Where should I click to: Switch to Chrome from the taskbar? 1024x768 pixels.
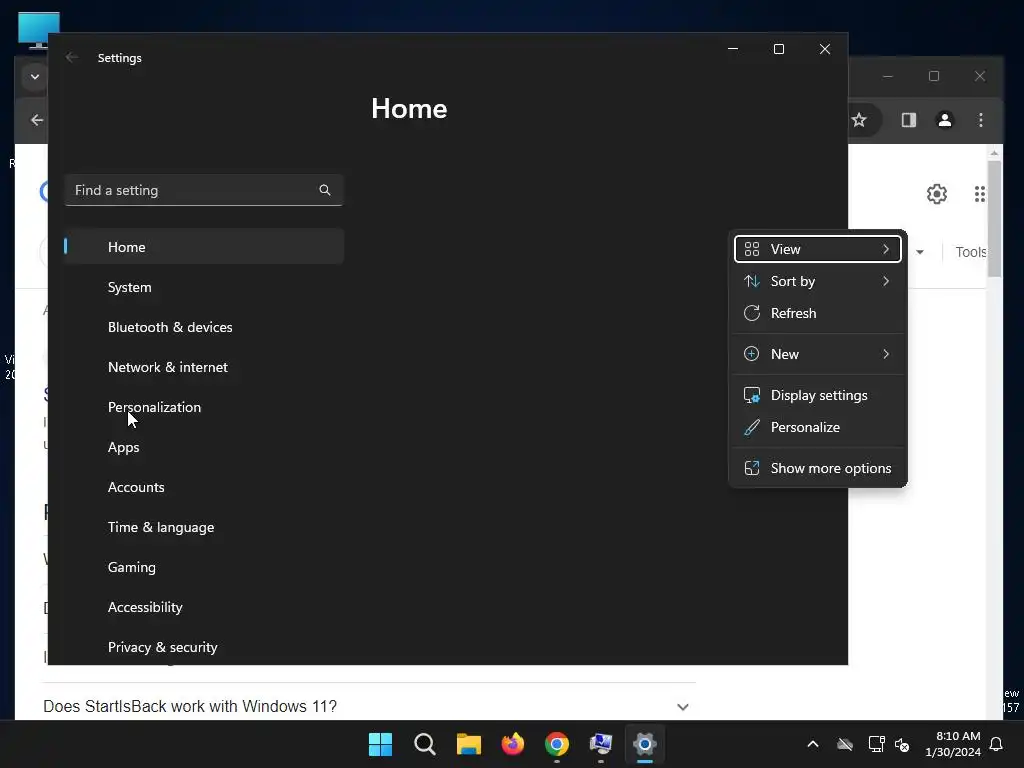tap(557, 744)
